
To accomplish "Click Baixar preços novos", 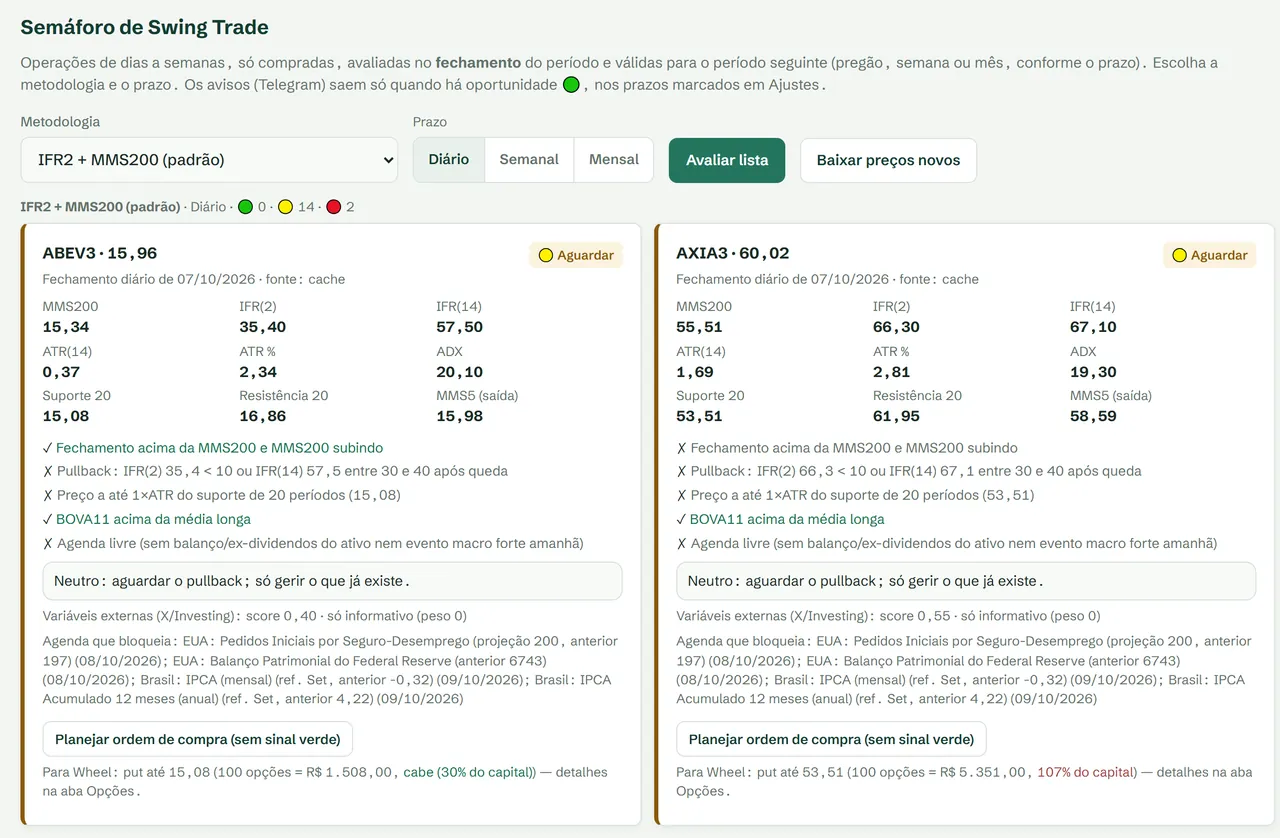I will [x=888, y=160].
